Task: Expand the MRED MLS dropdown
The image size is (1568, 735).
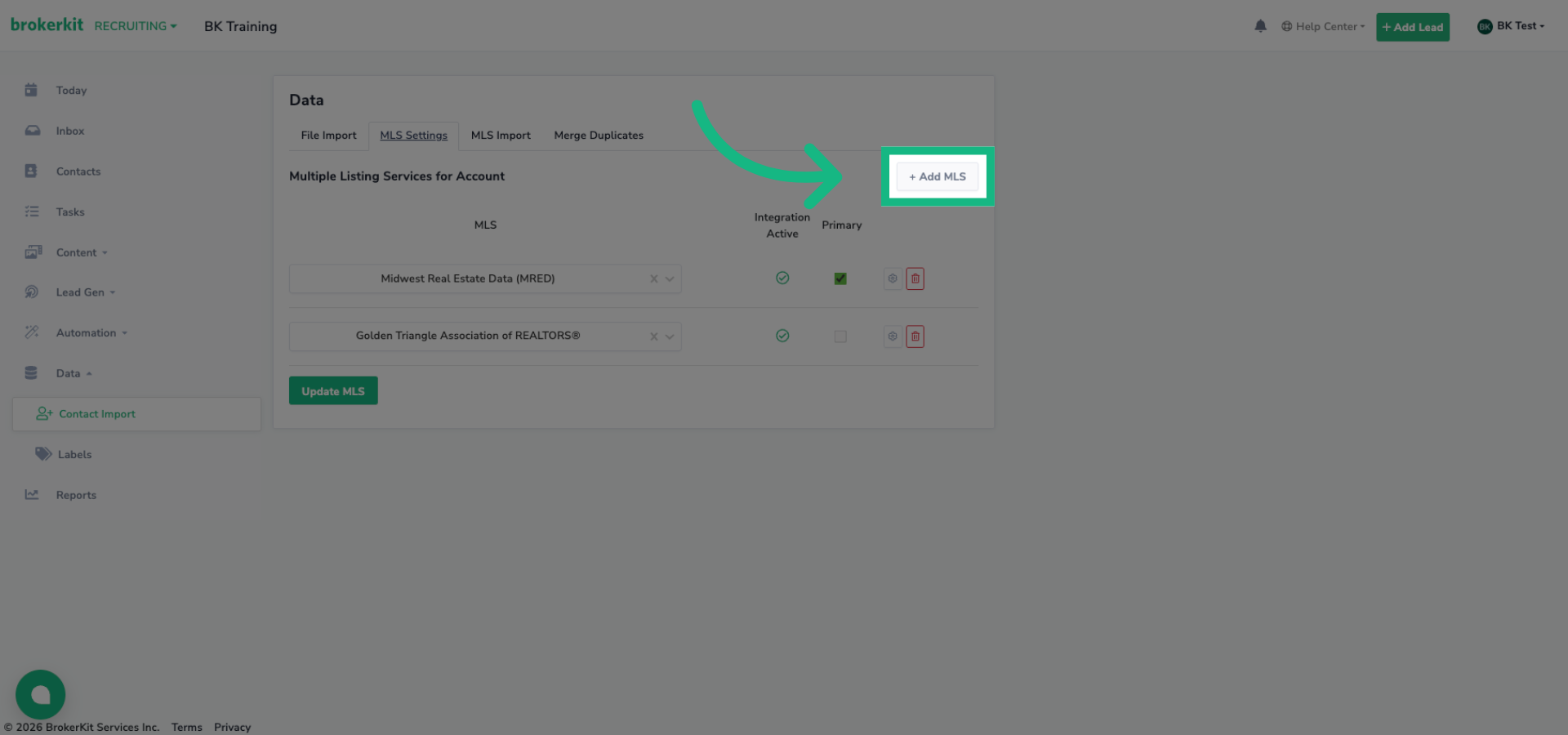Action: click(670, 278)
